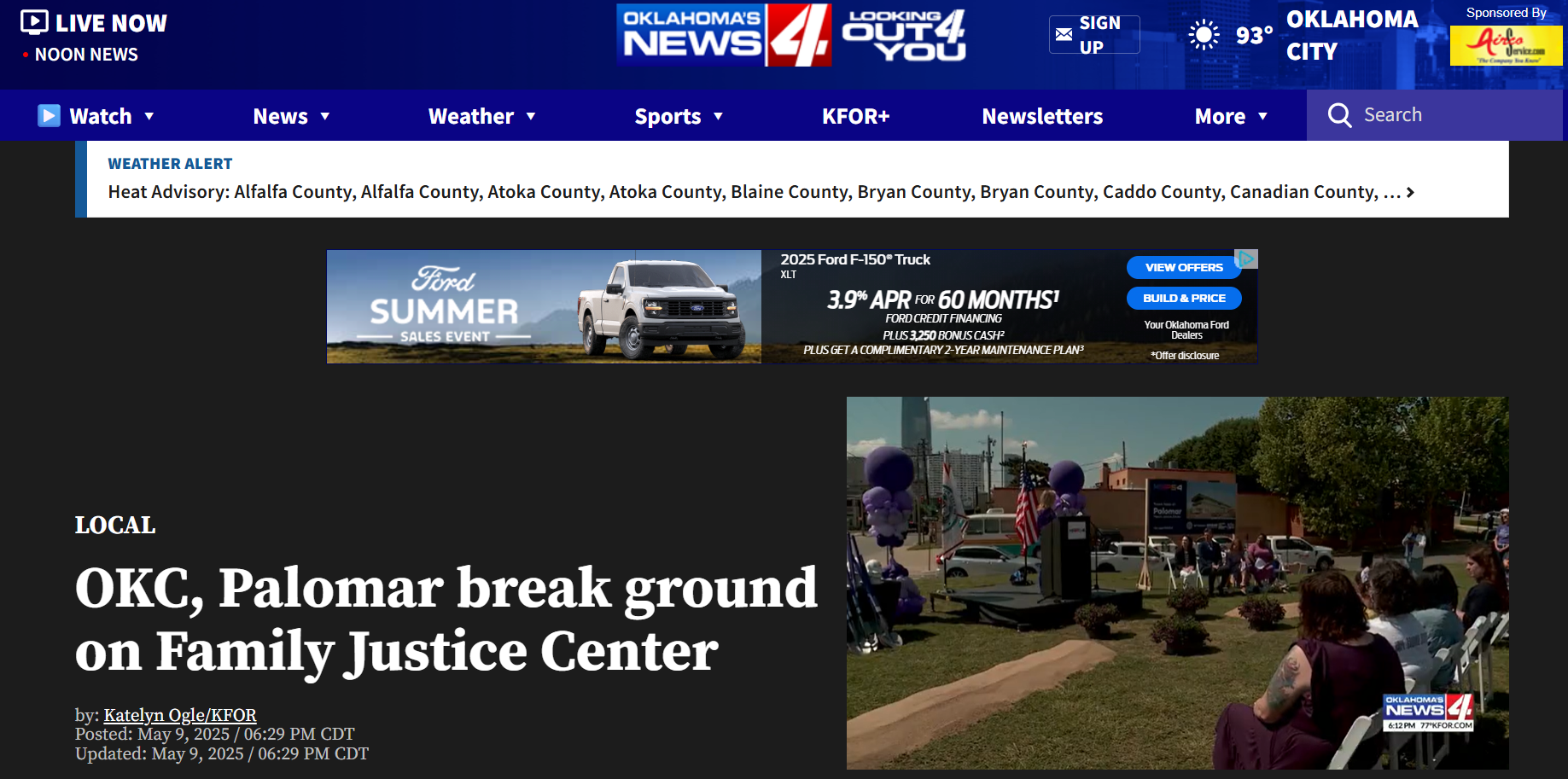The height and width of the screenshot is (779, 1568).
Task: Click the View Offers button
Action: tap(1184, 267)
